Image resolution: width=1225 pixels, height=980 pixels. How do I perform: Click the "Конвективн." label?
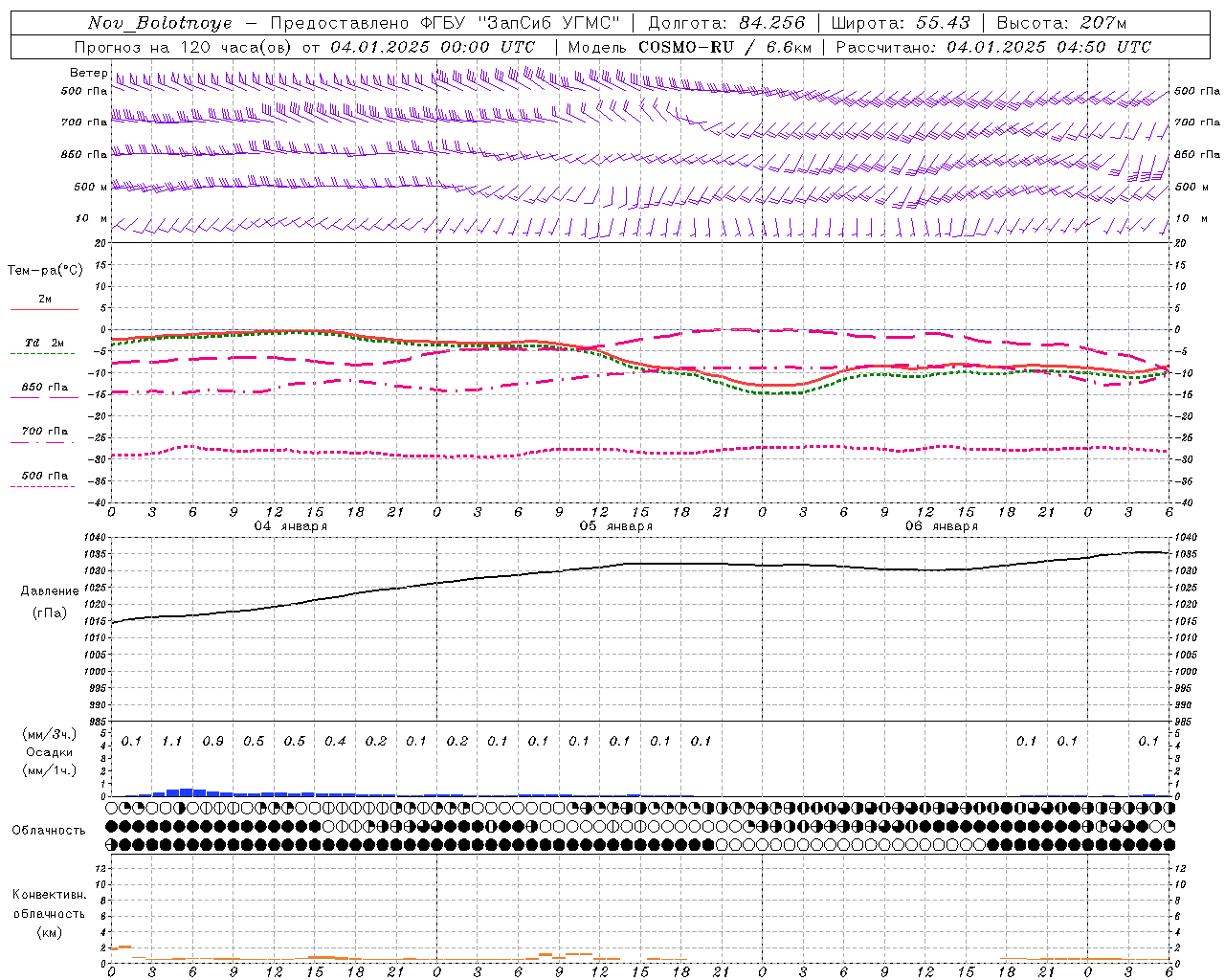click(50, 895)
